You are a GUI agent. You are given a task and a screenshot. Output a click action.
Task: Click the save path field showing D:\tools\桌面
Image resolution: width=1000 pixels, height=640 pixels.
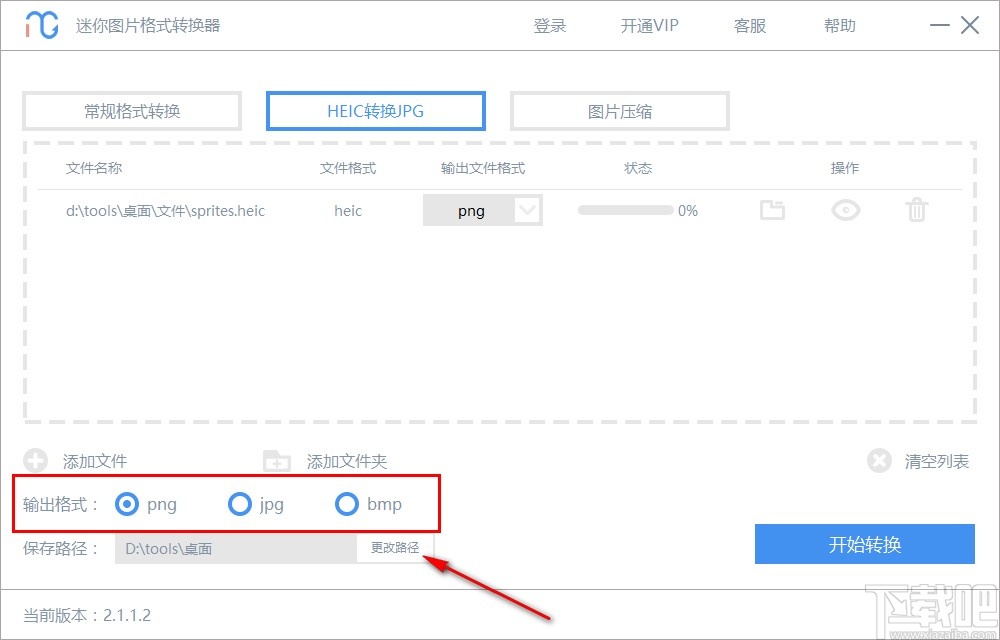pos(230,549)
